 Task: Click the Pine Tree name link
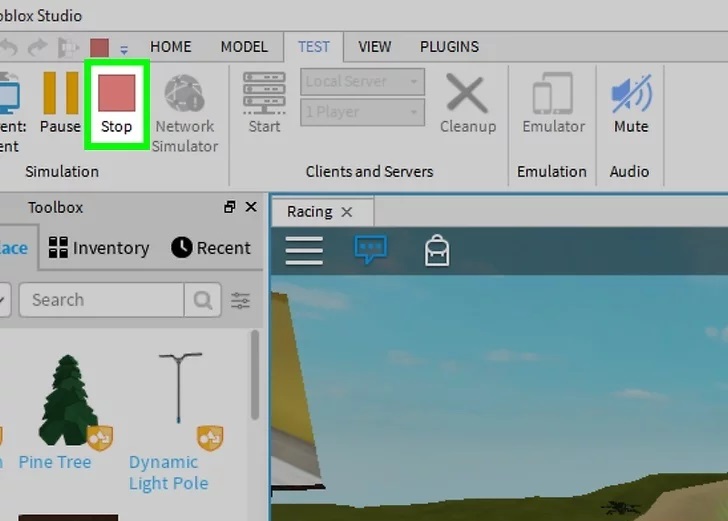click(55, 462)
